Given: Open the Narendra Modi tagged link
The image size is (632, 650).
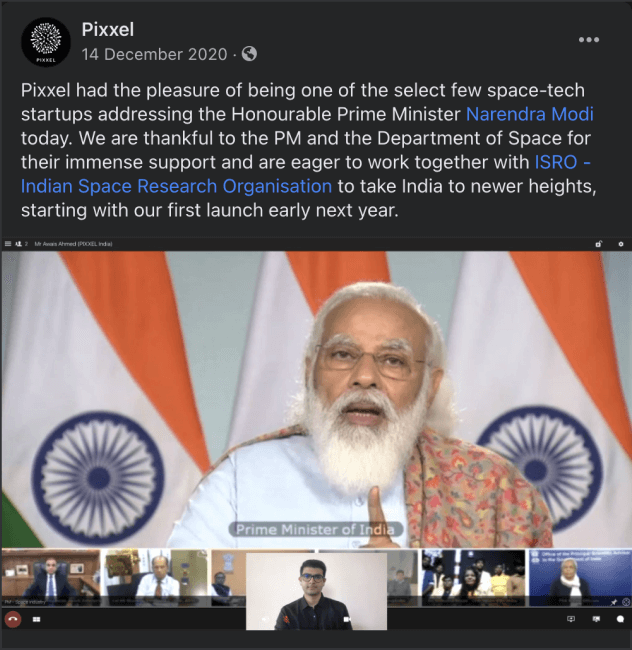Looking at the screenshot, I should (x=530, y=114).
